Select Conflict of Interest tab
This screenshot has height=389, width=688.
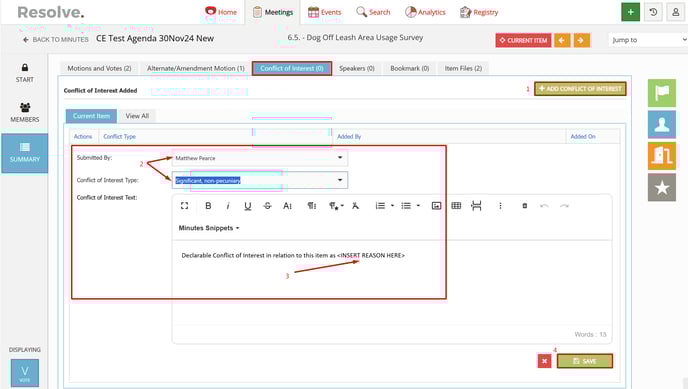(x=292, y=68)
